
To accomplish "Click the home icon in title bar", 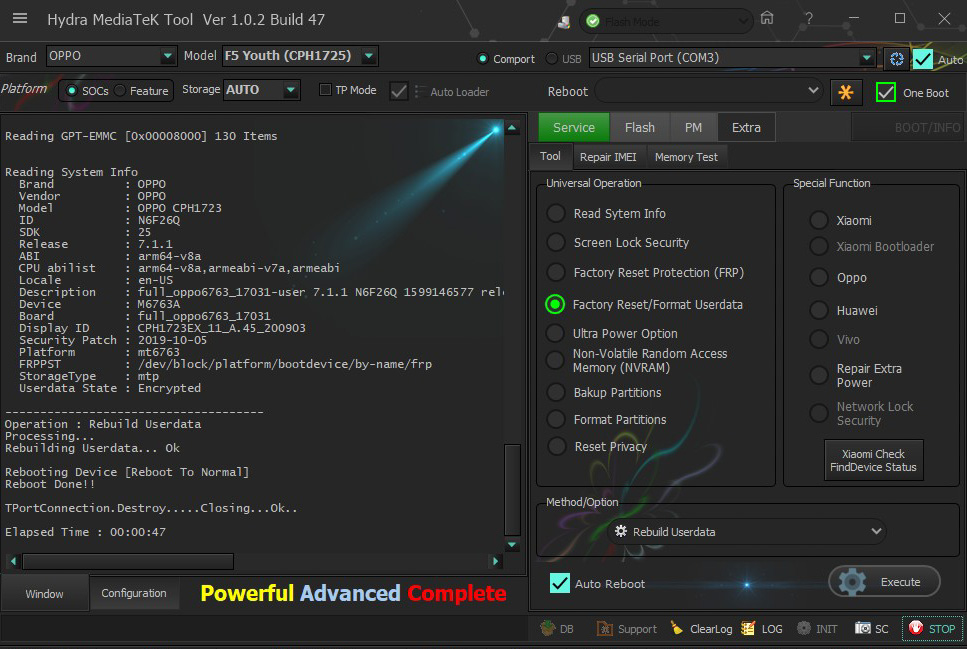I will (x=767, y=18).
